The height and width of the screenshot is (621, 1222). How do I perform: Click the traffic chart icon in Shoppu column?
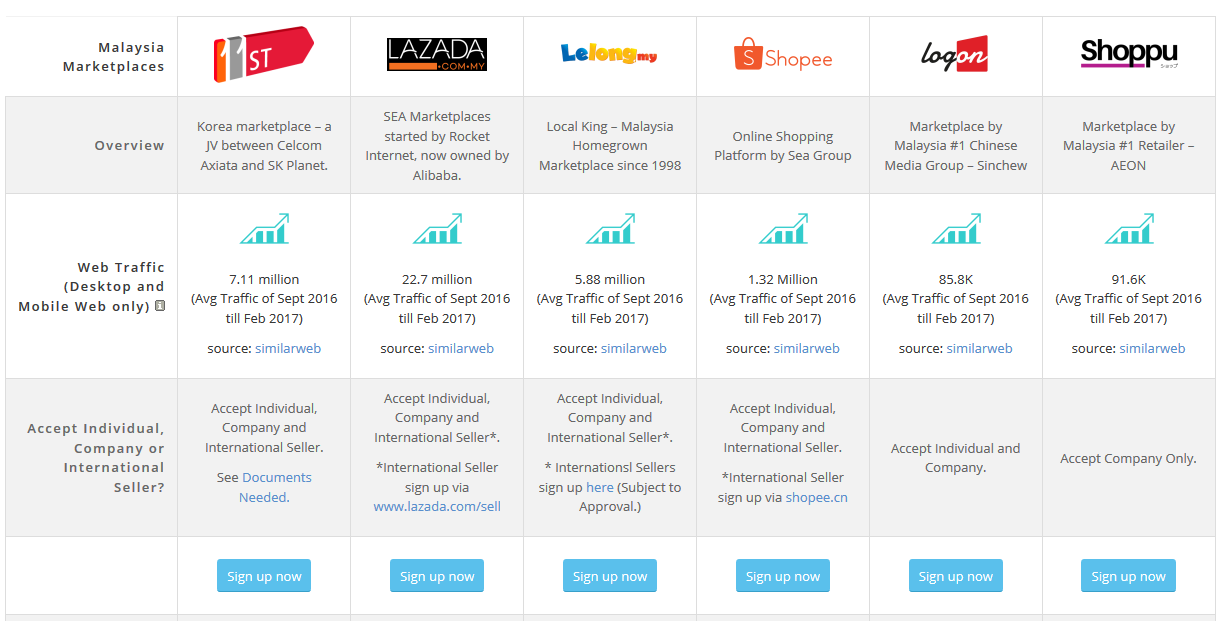[1128, 229]
